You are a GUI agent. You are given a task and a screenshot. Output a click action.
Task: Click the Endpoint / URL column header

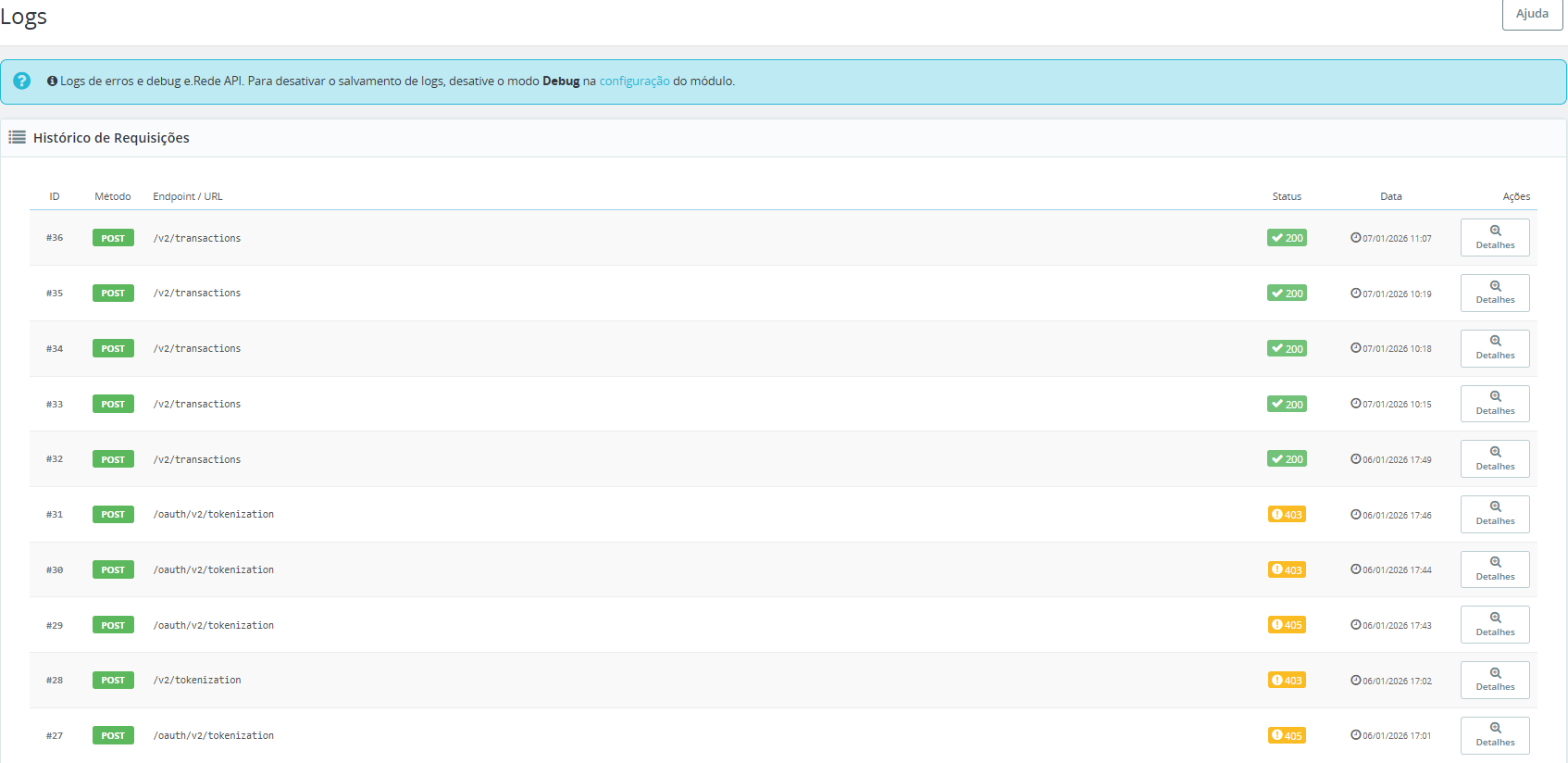(188, 196)
